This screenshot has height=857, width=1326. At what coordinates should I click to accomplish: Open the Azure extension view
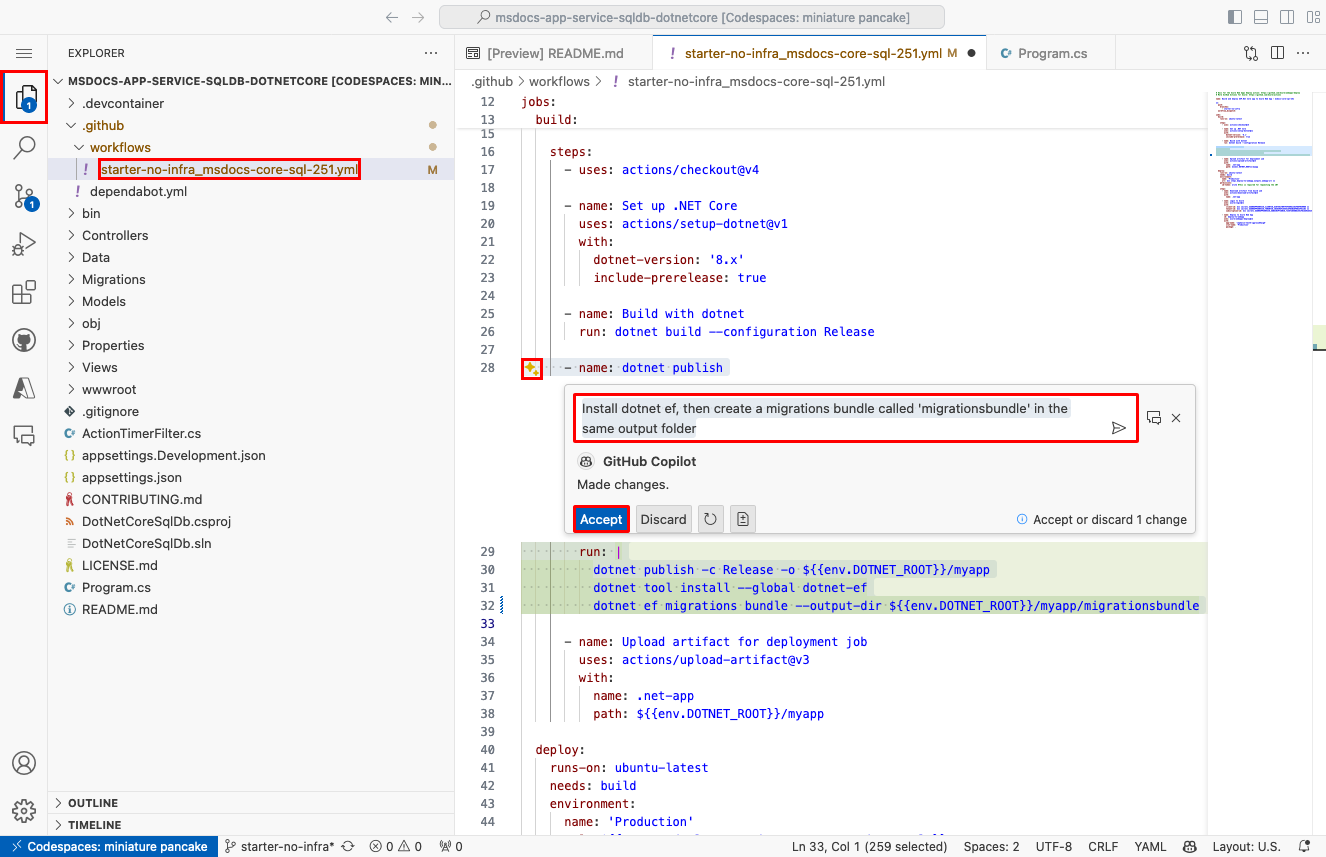pyautogui.click(x=24, y=387)
